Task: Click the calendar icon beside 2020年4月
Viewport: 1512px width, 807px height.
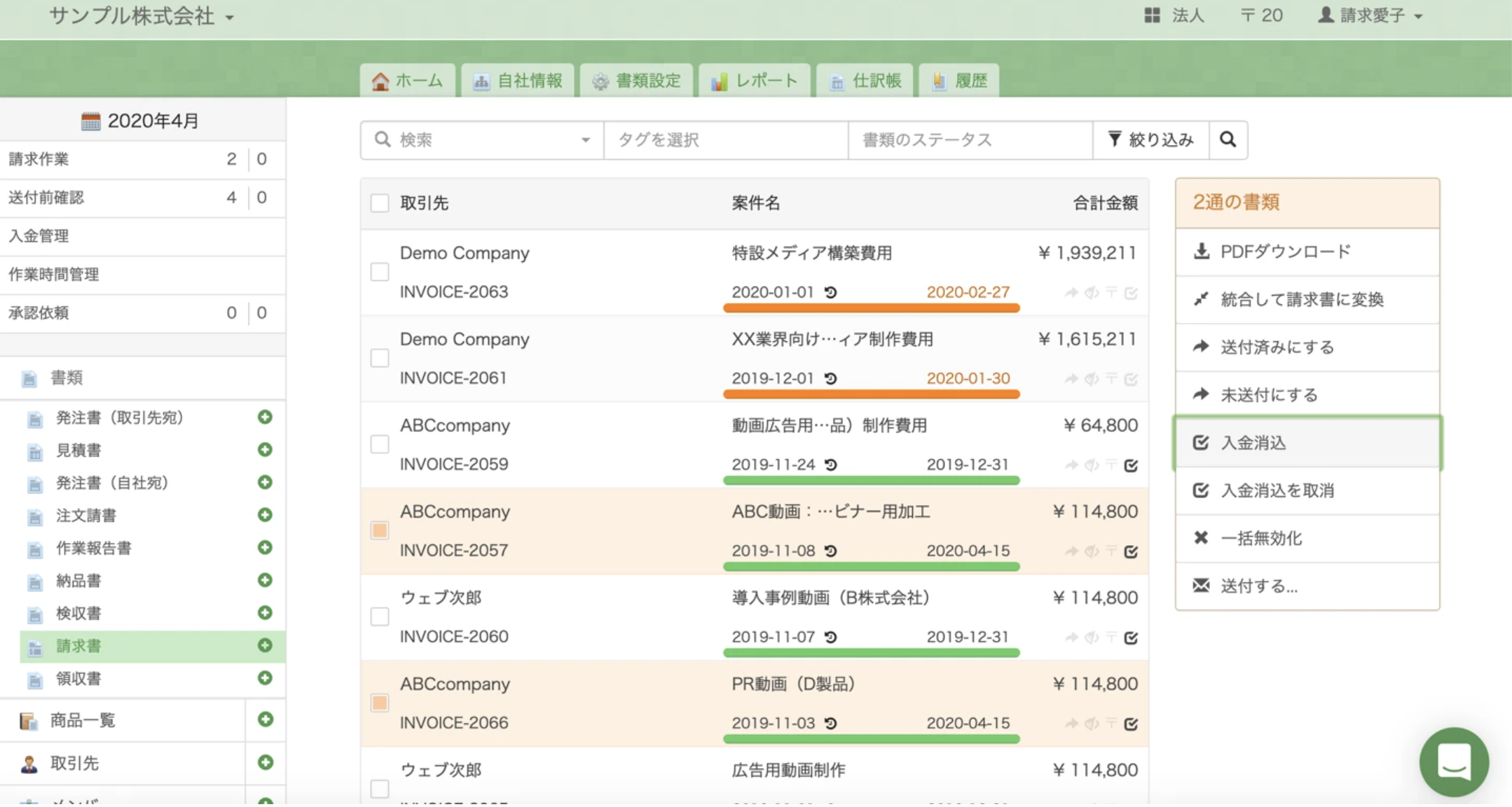Action: [x=90, y=121]
